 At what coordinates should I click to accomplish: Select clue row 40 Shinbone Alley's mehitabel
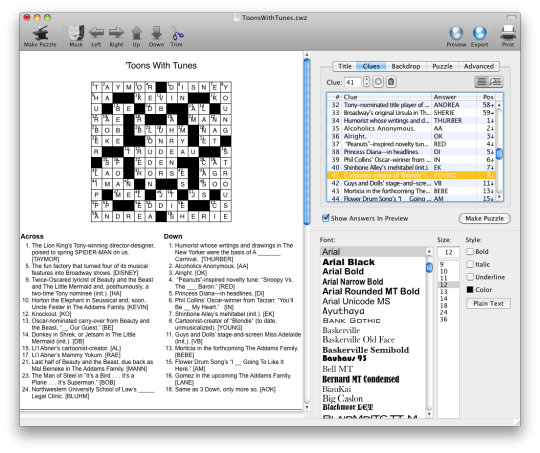(x=411, y=167)
